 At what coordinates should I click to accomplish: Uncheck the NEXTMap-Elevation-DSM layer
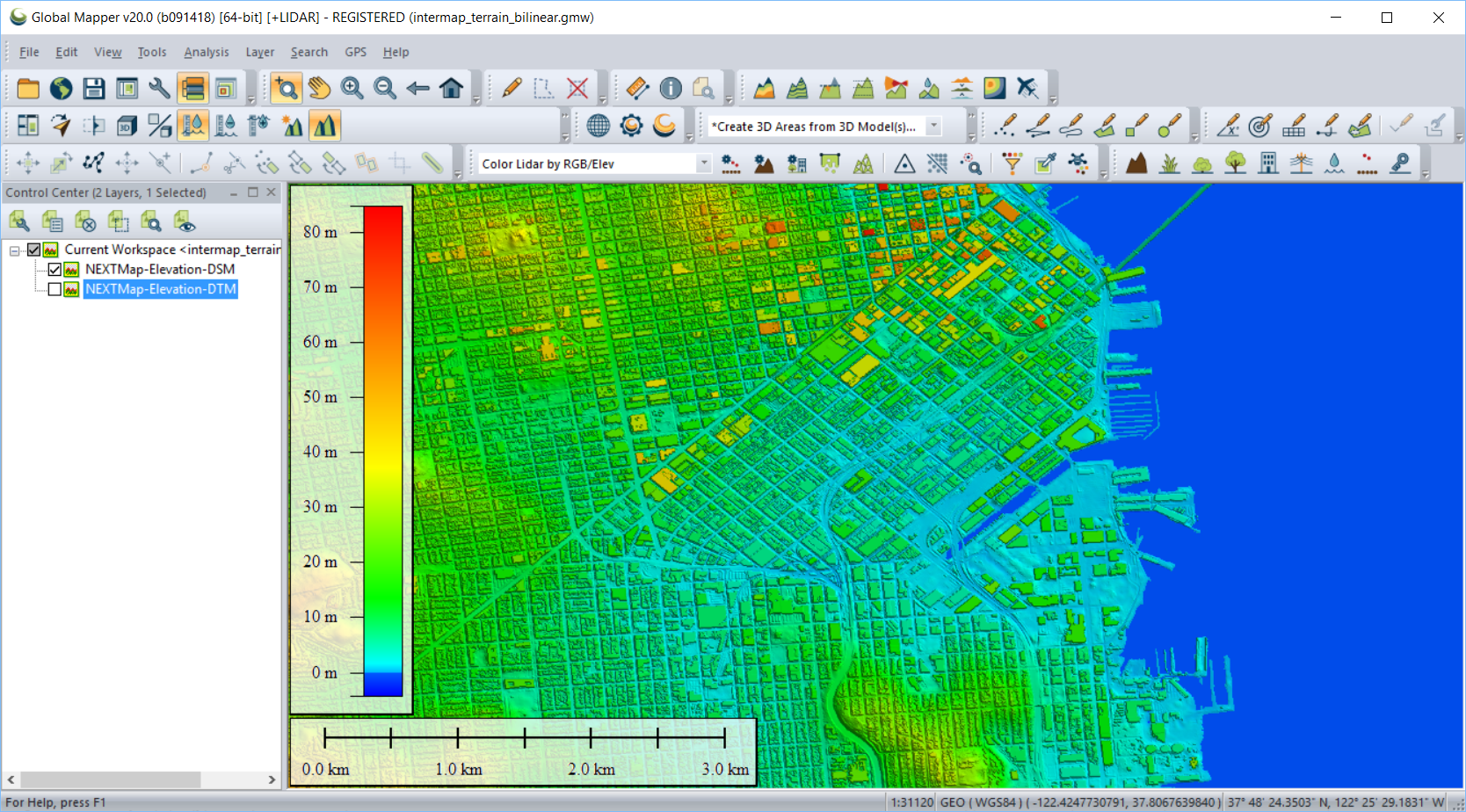[x=54, y=269]
